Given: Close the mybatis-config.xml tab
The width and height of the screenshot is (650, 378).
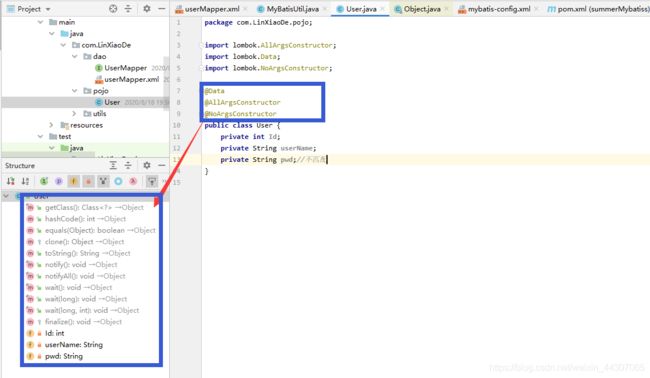Looking at the screenshot, I should click(x=536, y=9).
